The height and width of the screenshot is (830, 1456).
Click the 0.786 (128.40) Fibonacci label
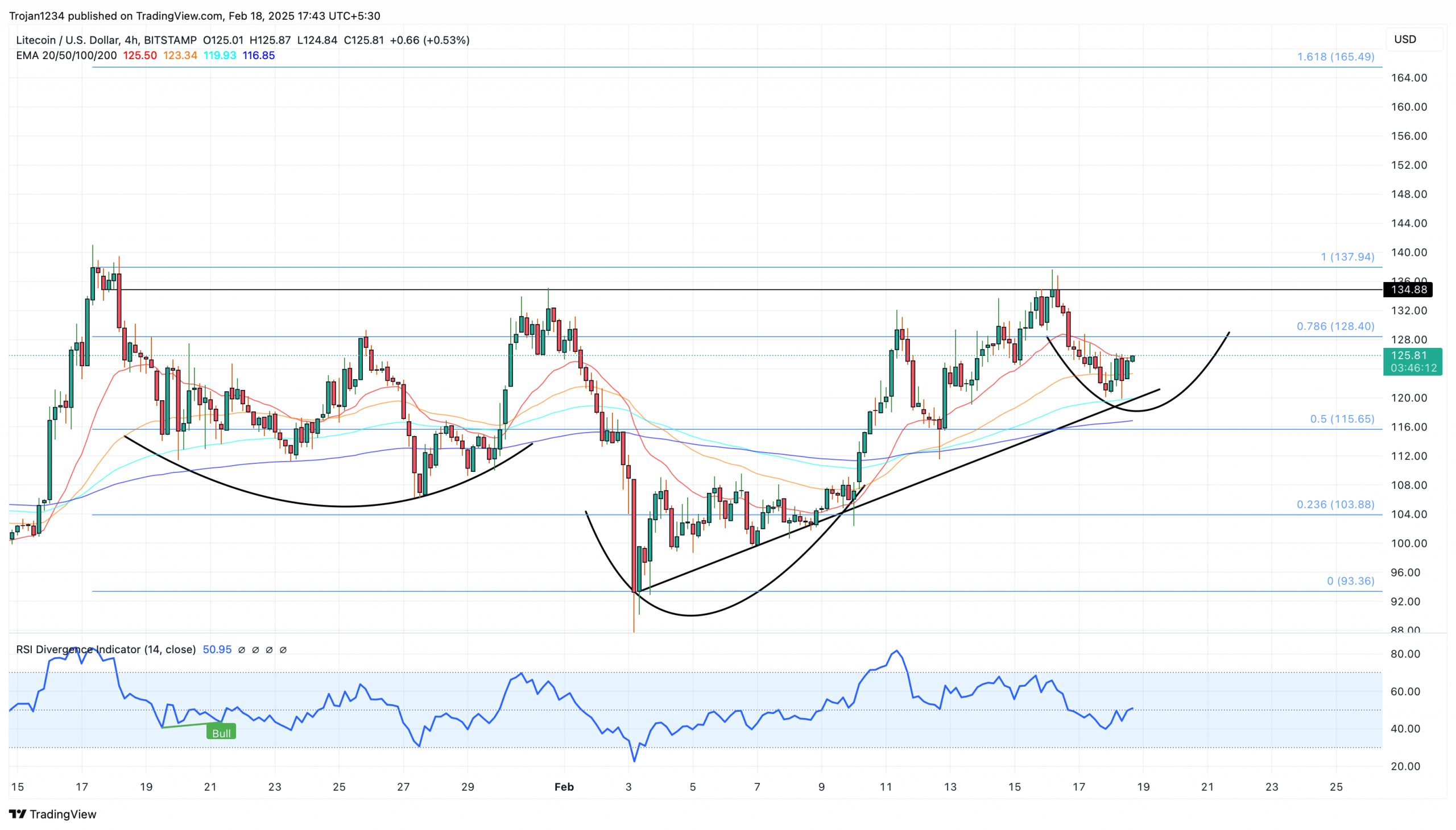tap(1335, 326)
